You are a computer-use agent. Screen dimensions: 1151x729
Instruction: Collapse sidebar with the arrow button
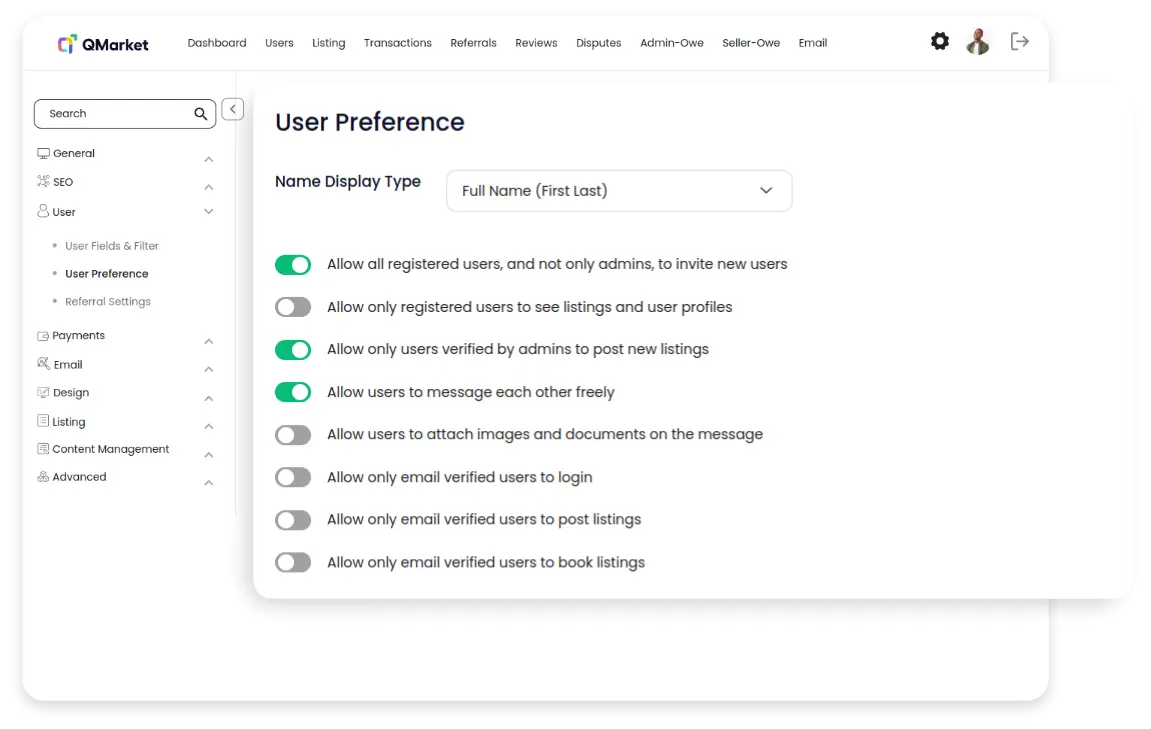click(233, 109)
